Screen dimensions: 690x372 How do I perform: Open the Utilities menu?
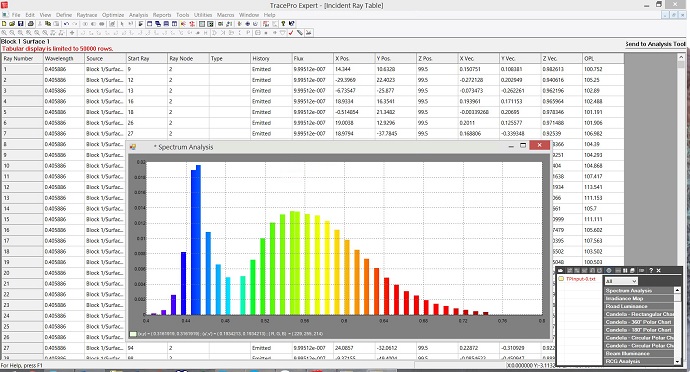(203, 15)
